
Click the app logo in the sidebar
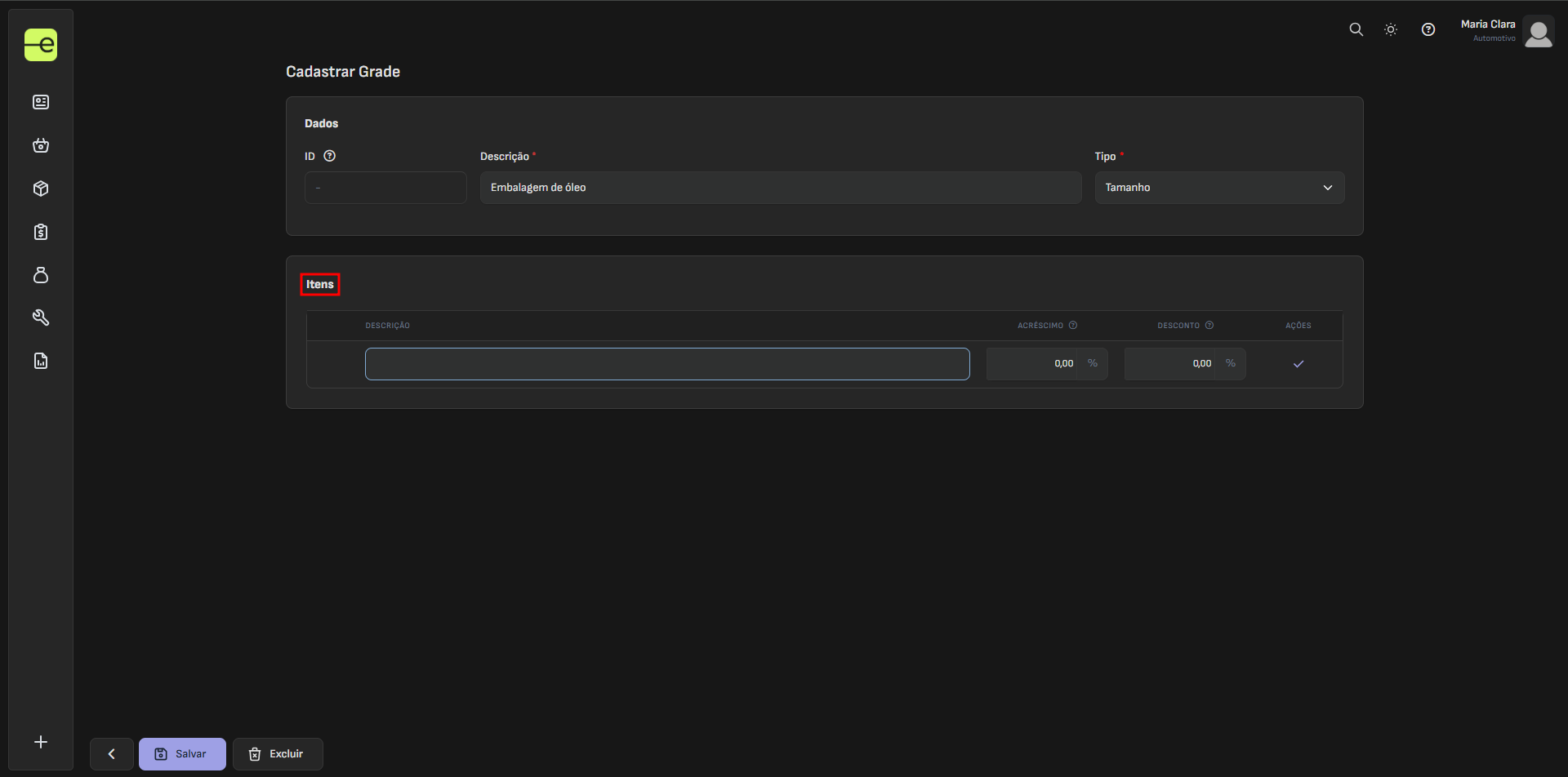[x=41, y=45]
